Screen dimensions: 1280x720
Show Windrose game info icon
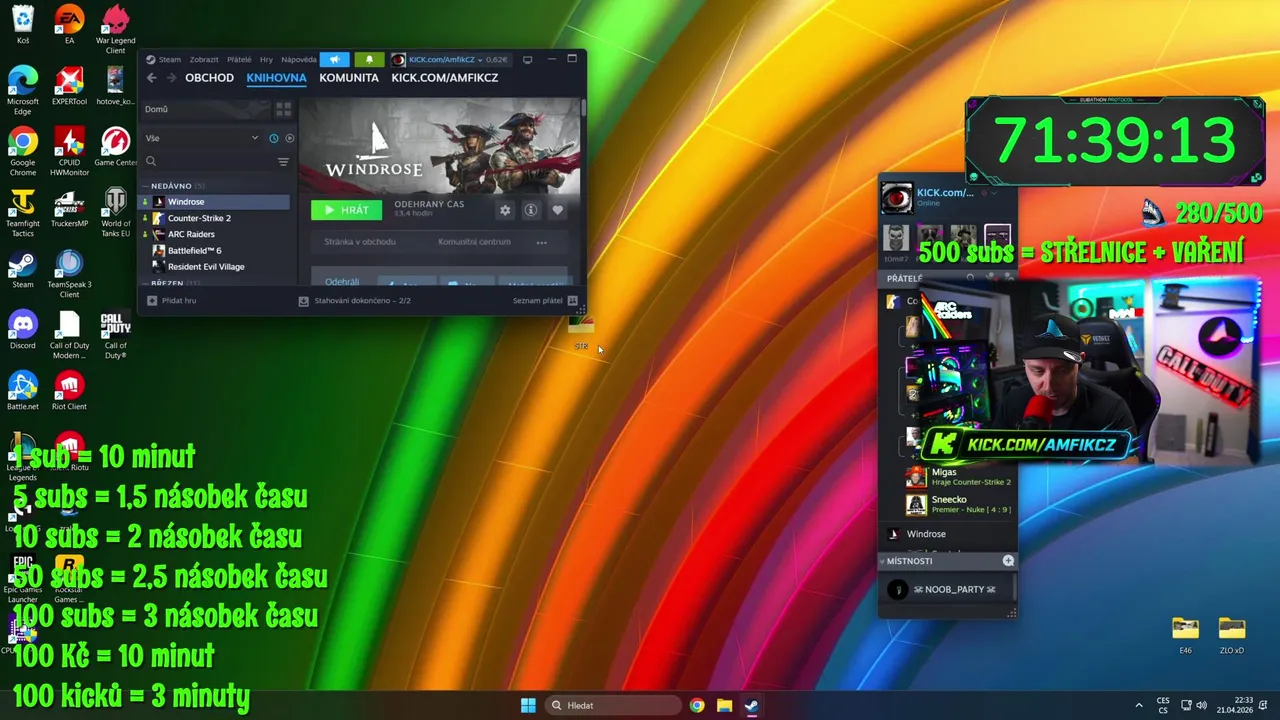point(531,210)
